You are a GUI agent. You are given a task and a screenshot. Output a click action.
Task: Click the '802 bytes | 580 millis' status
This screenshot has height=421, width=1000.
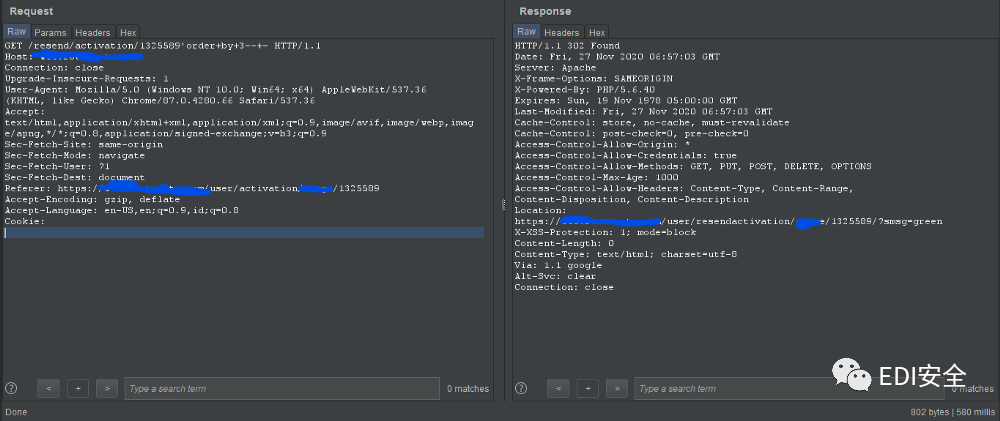[x=953, y=412]
